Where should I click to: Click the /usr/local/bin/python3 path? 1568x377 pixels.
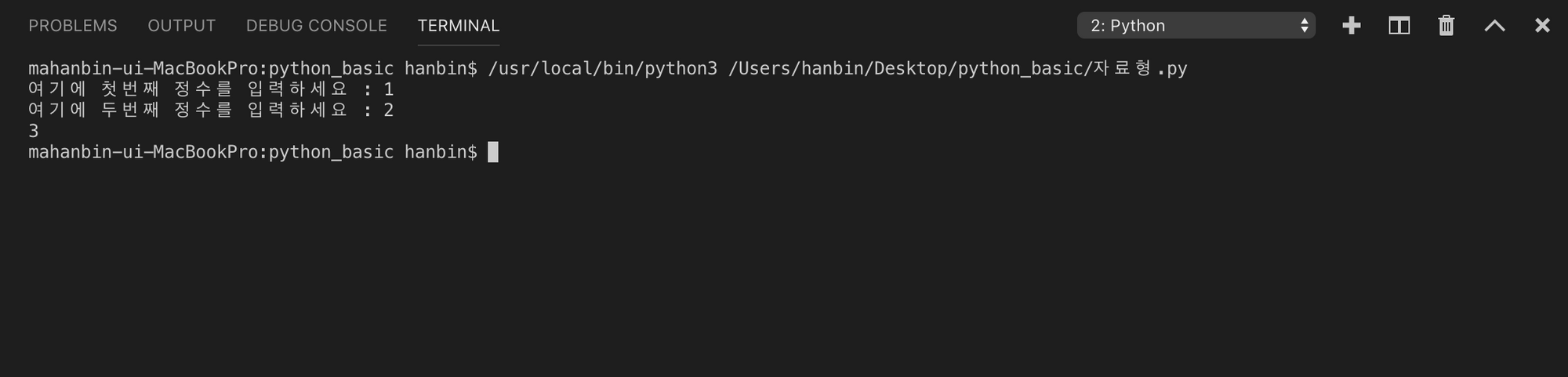point(602,69)
